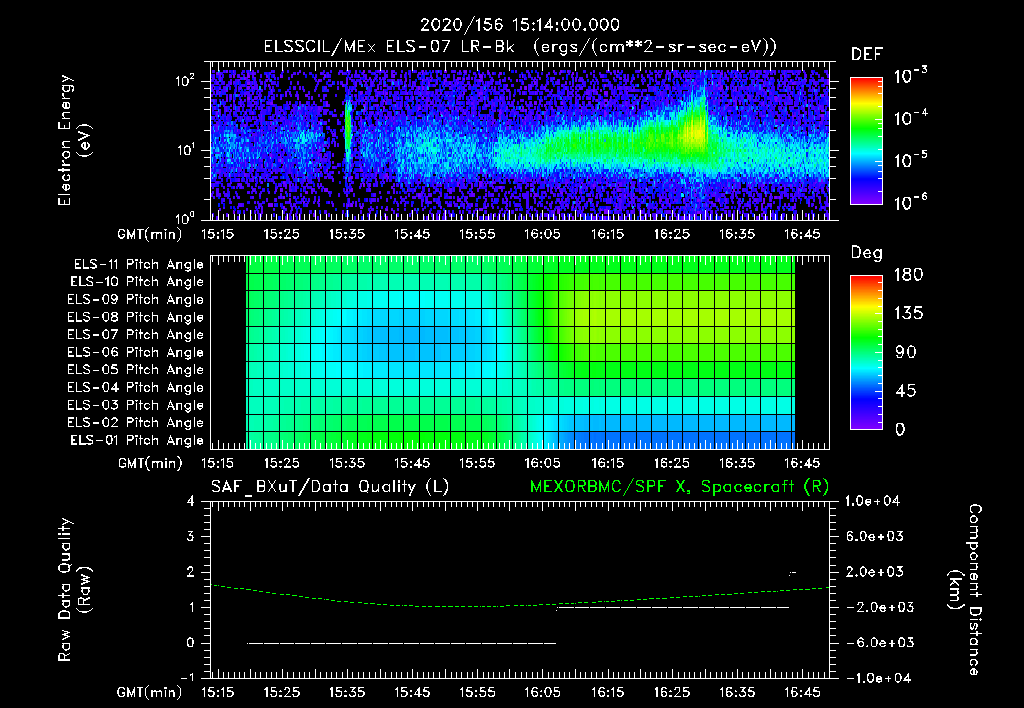
Task: Click the 6.0e+03 right axis tick label
Action: (x=875, y=537)
